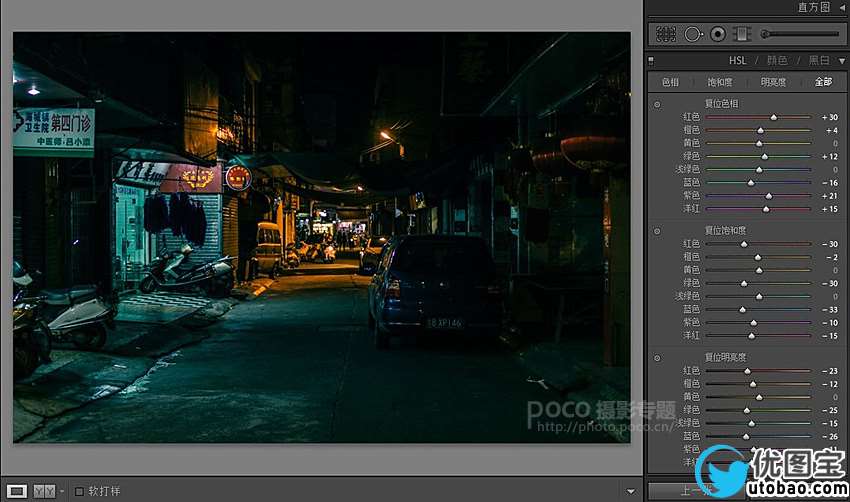
Task: Click the luminance red value -23
Action: click(830, 371)
